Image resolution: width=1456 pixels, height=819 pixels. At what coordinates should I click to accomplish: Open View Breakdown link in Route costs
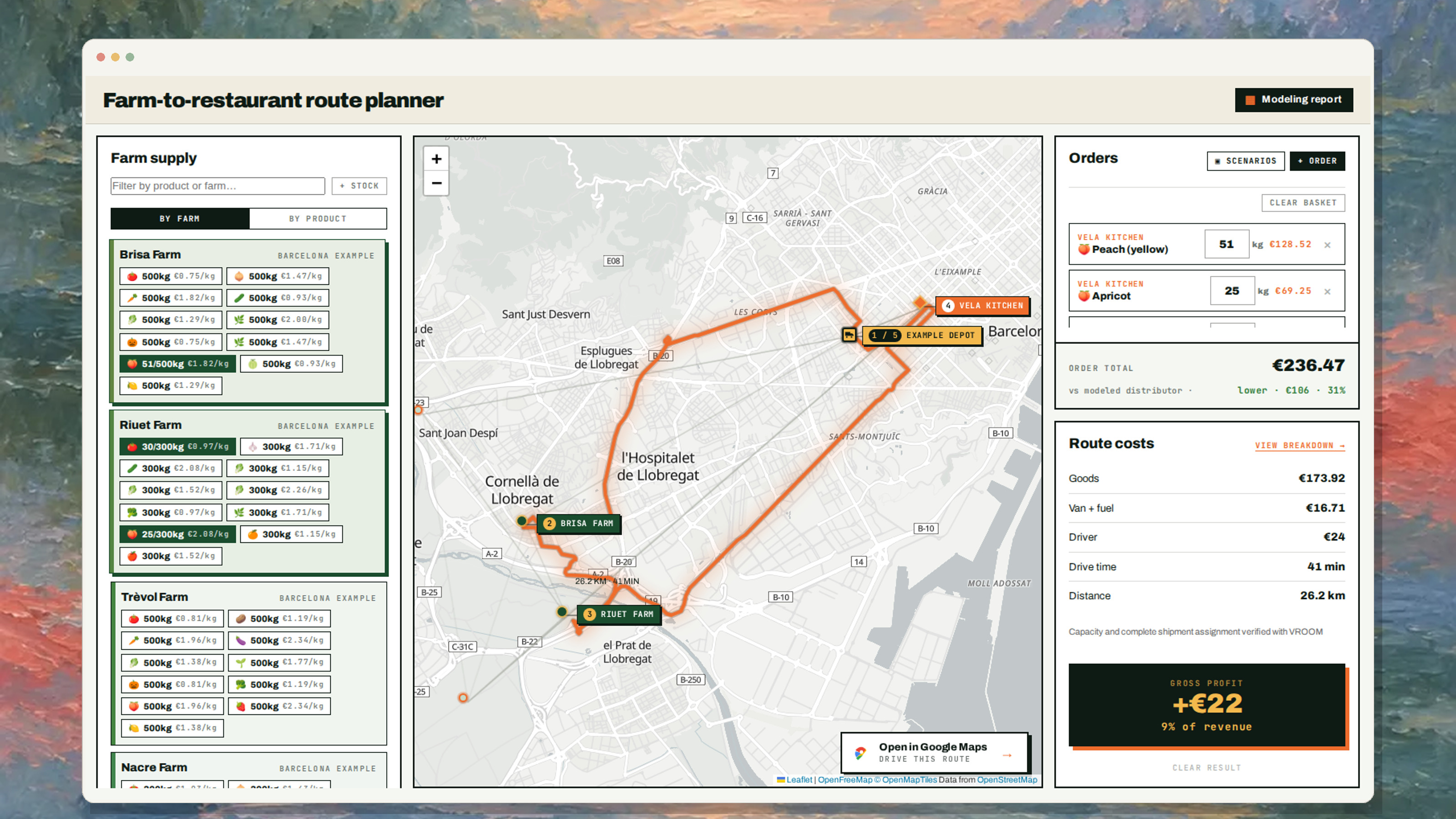(x=1299, y=445)
